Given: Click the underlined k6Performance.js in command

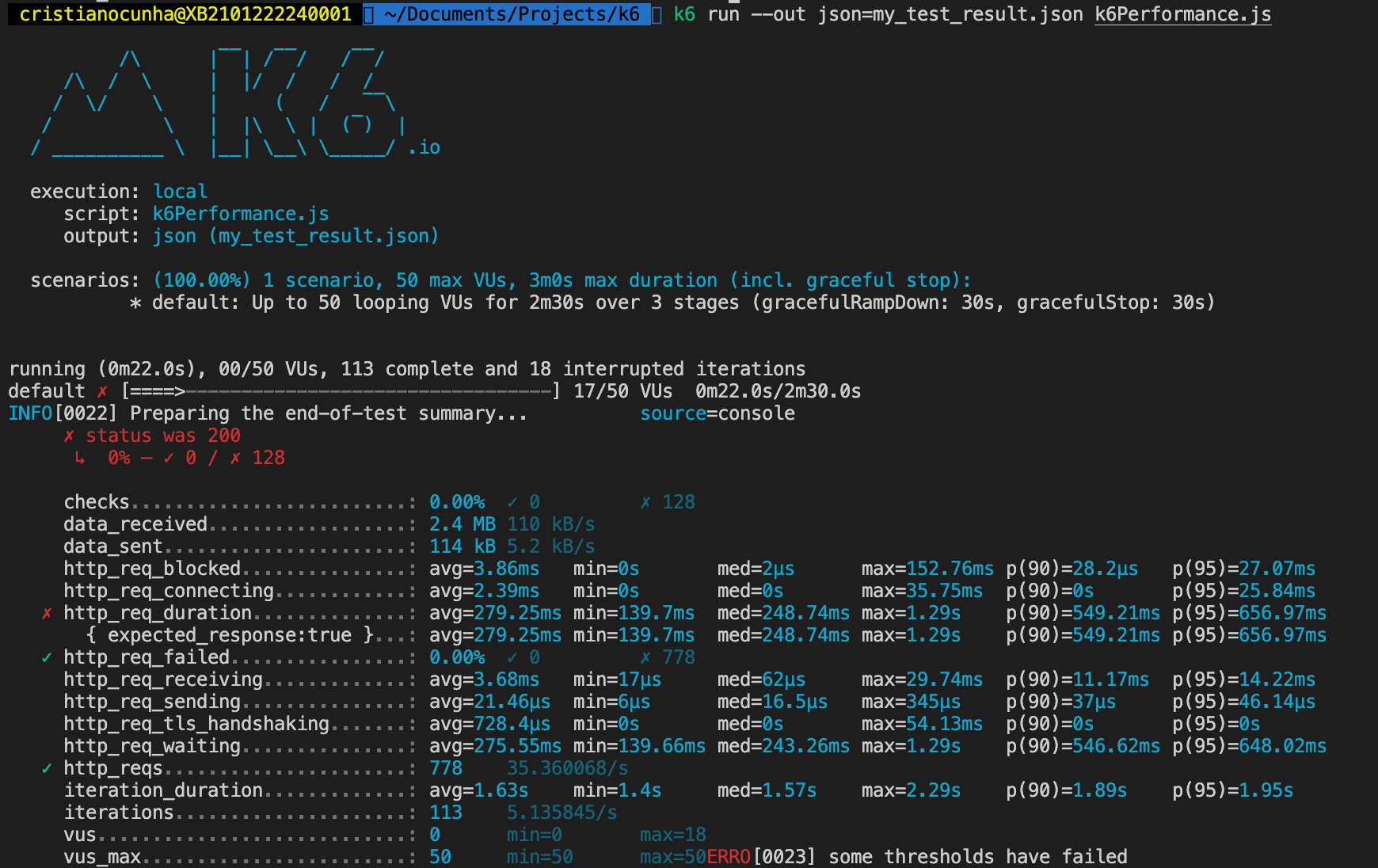Looking at the screenshot, I should pyautogui.click(x=1183, y=14).
